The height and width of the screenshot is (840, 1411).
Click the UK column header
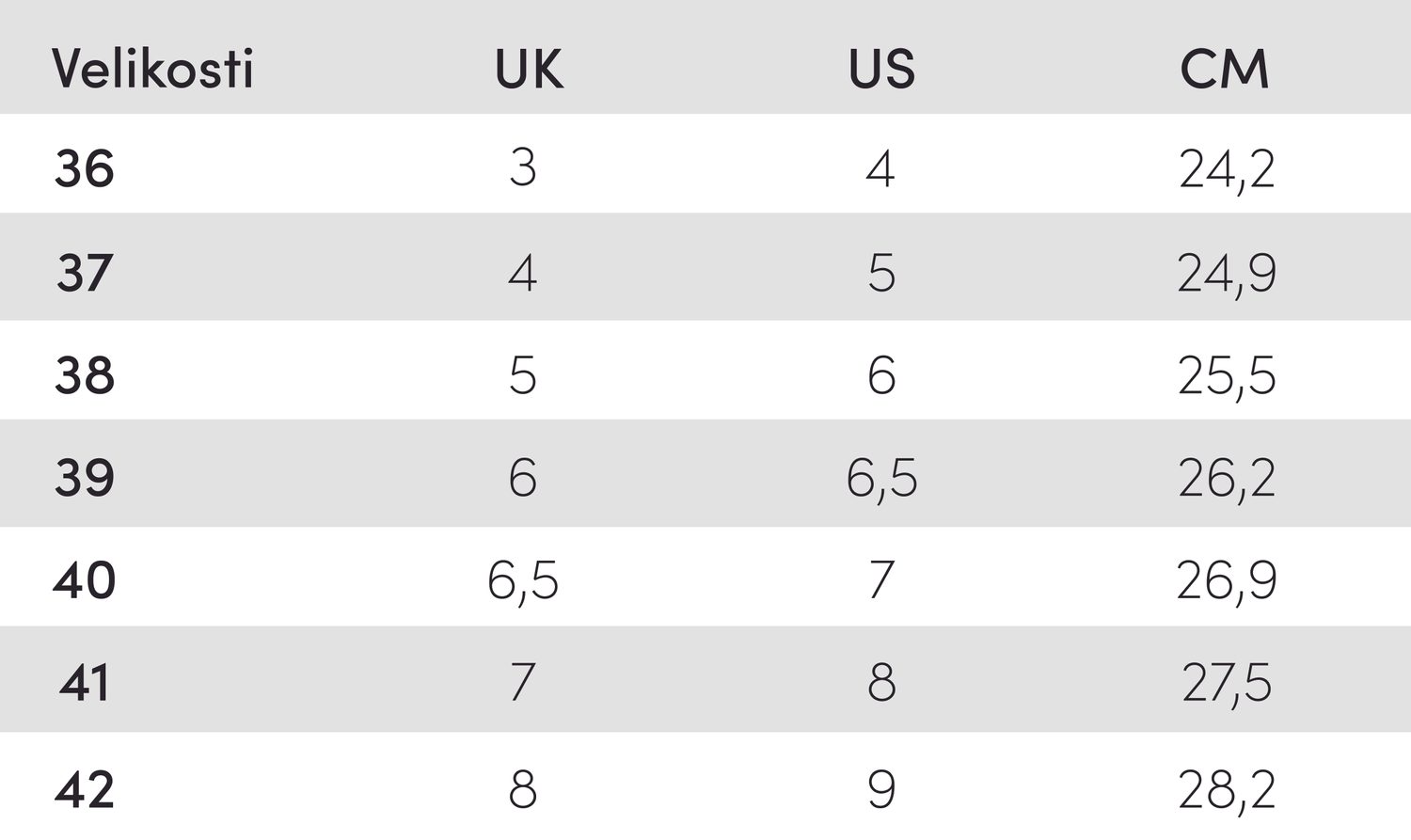pyautogui.click(x=530, y=69)
